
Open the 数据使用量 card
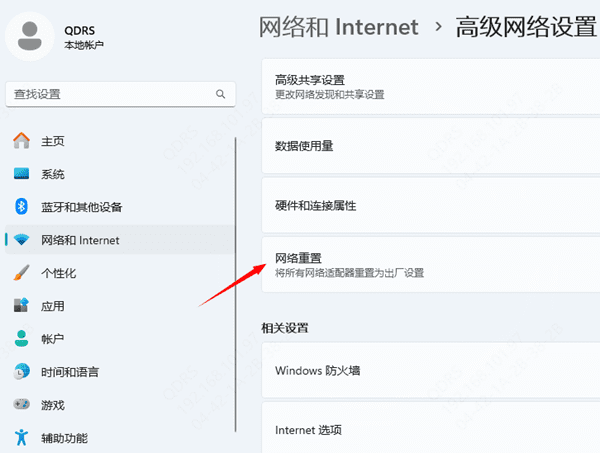tap(431, 146)
